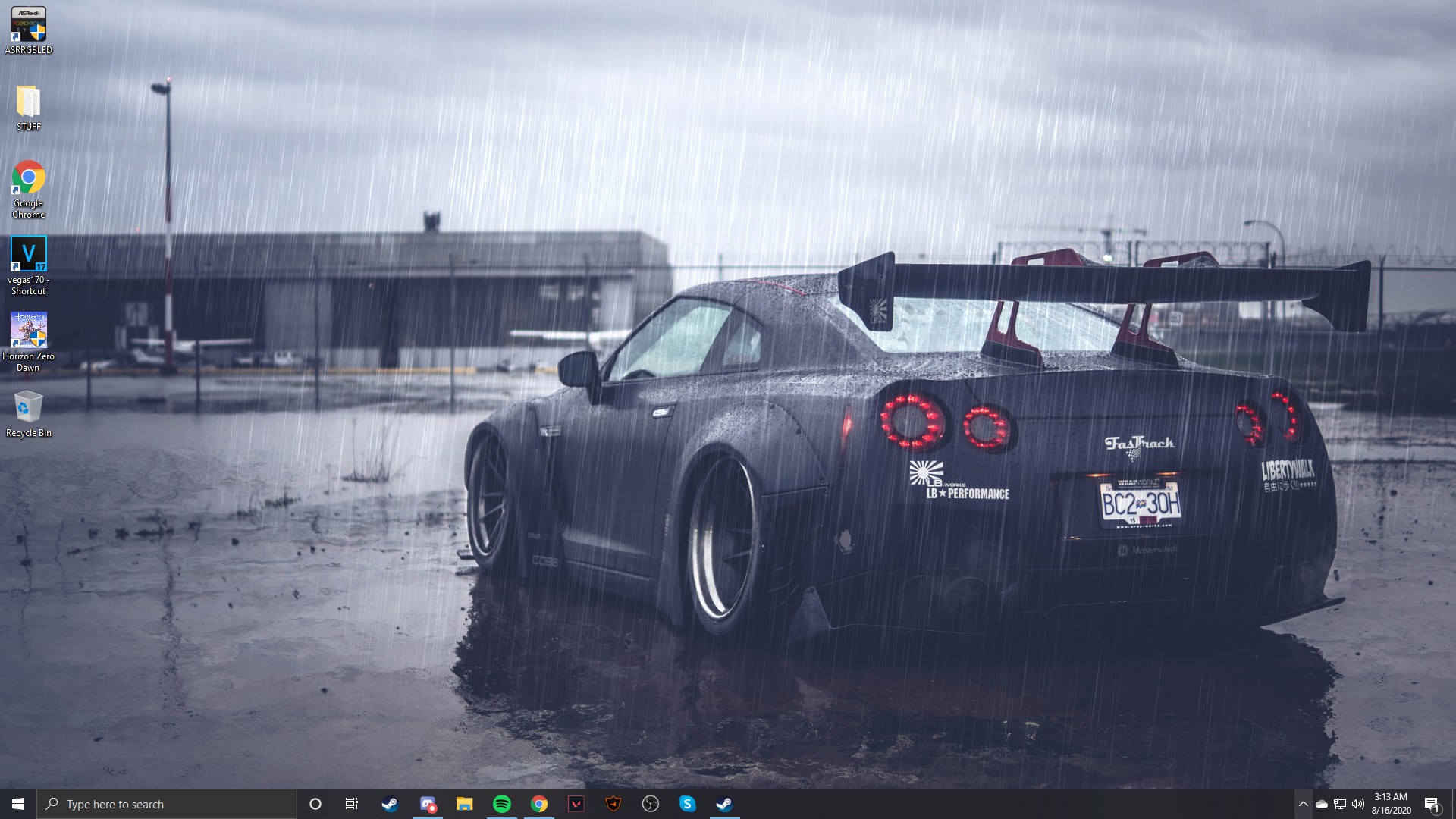Click the 'Type here to search' box
Image resolution: width=1456 pixels, height=819 pixels.
coord(167,804)
